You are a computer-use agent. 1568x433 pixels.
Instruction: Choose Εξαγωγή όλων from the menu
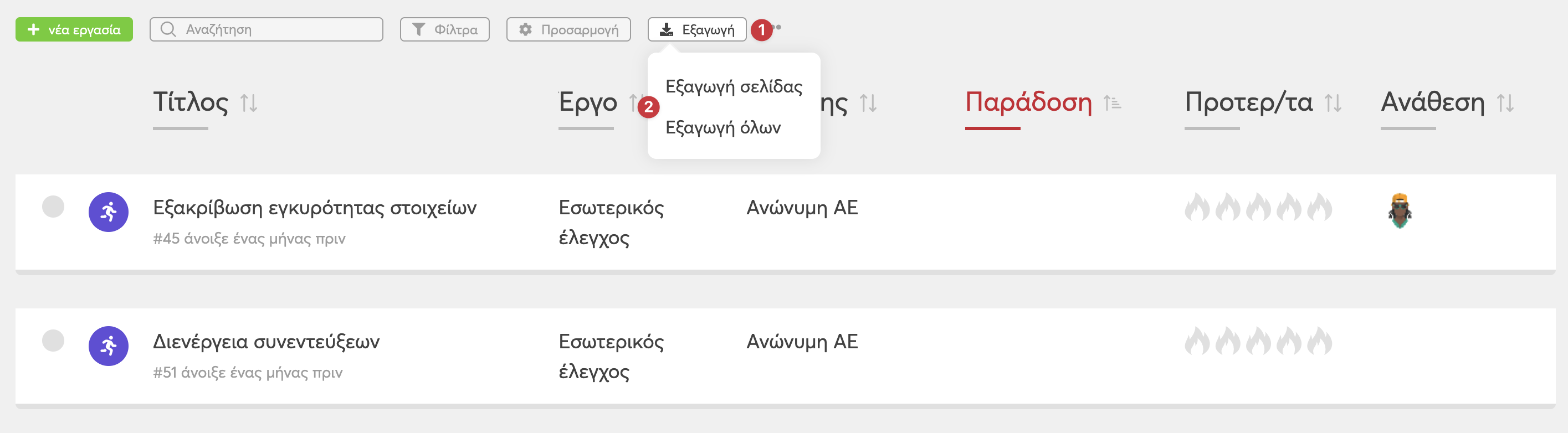(x=722, y=128)
